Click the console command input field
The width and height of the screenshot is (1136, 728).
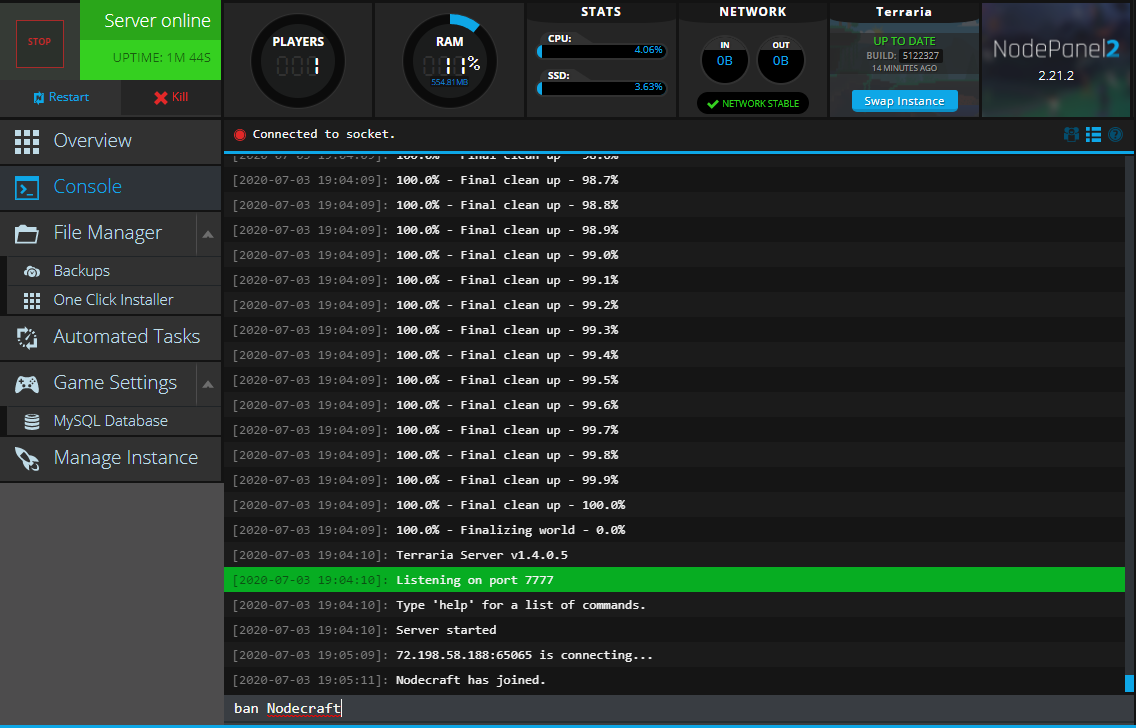coord(670,709)
